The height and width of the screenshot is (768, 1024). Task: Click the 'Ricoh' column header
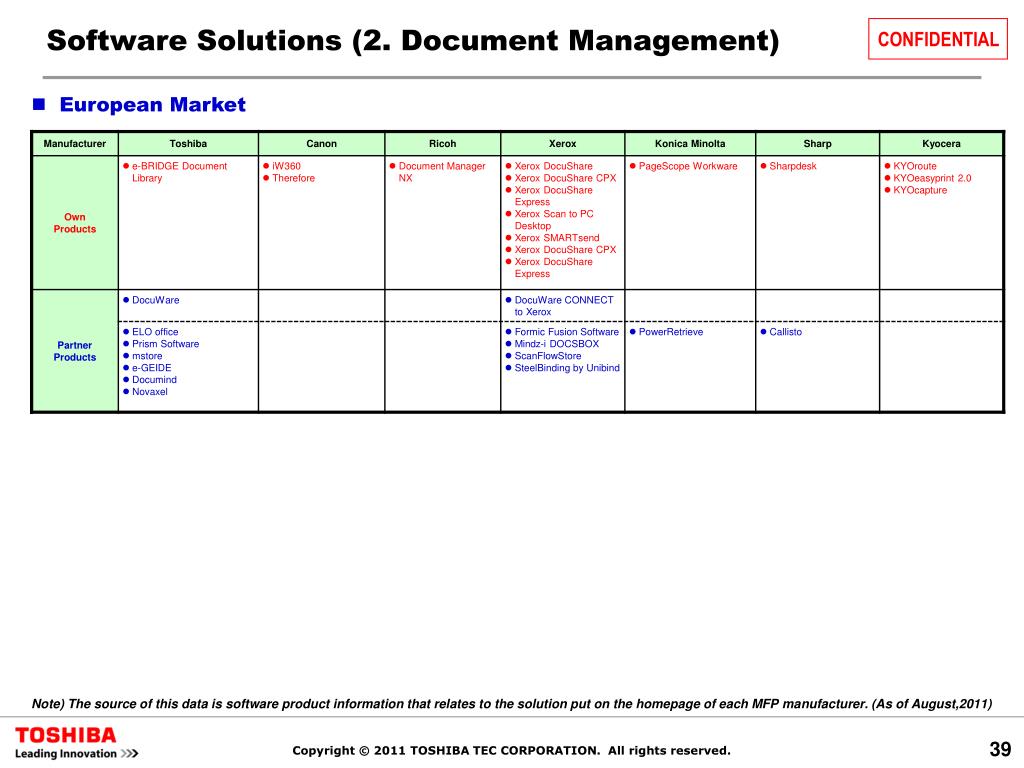[443, 144]
